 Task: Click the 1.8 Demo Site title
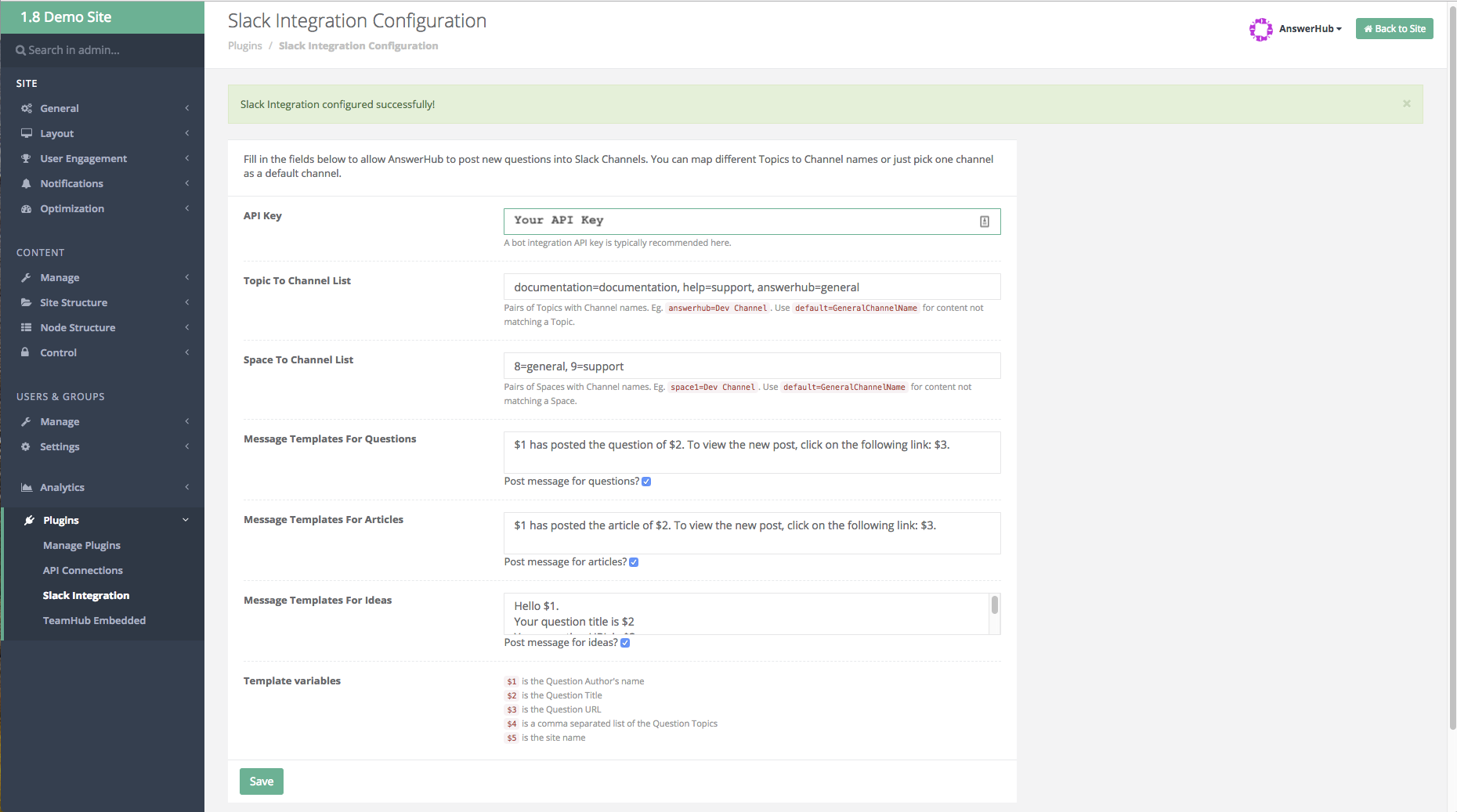coord(66,17)
